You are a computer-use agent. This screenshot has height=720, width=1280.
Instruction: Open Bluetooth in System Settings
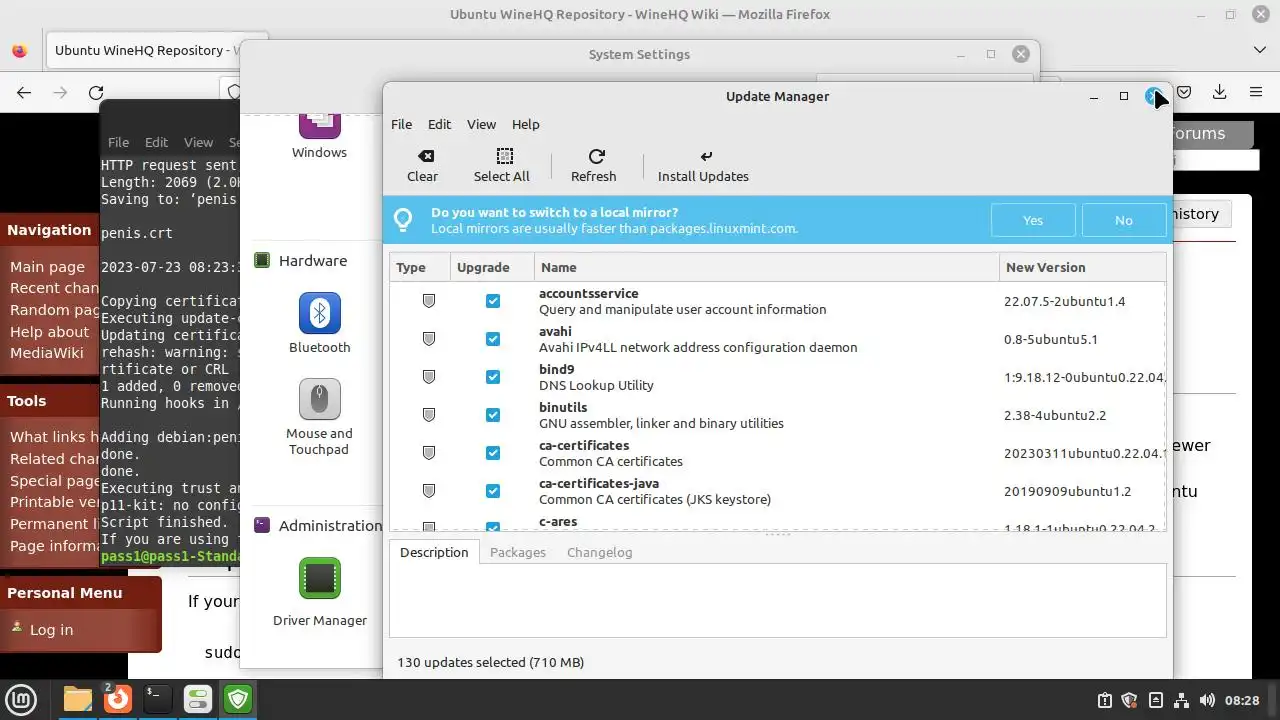tap(320, 323)
